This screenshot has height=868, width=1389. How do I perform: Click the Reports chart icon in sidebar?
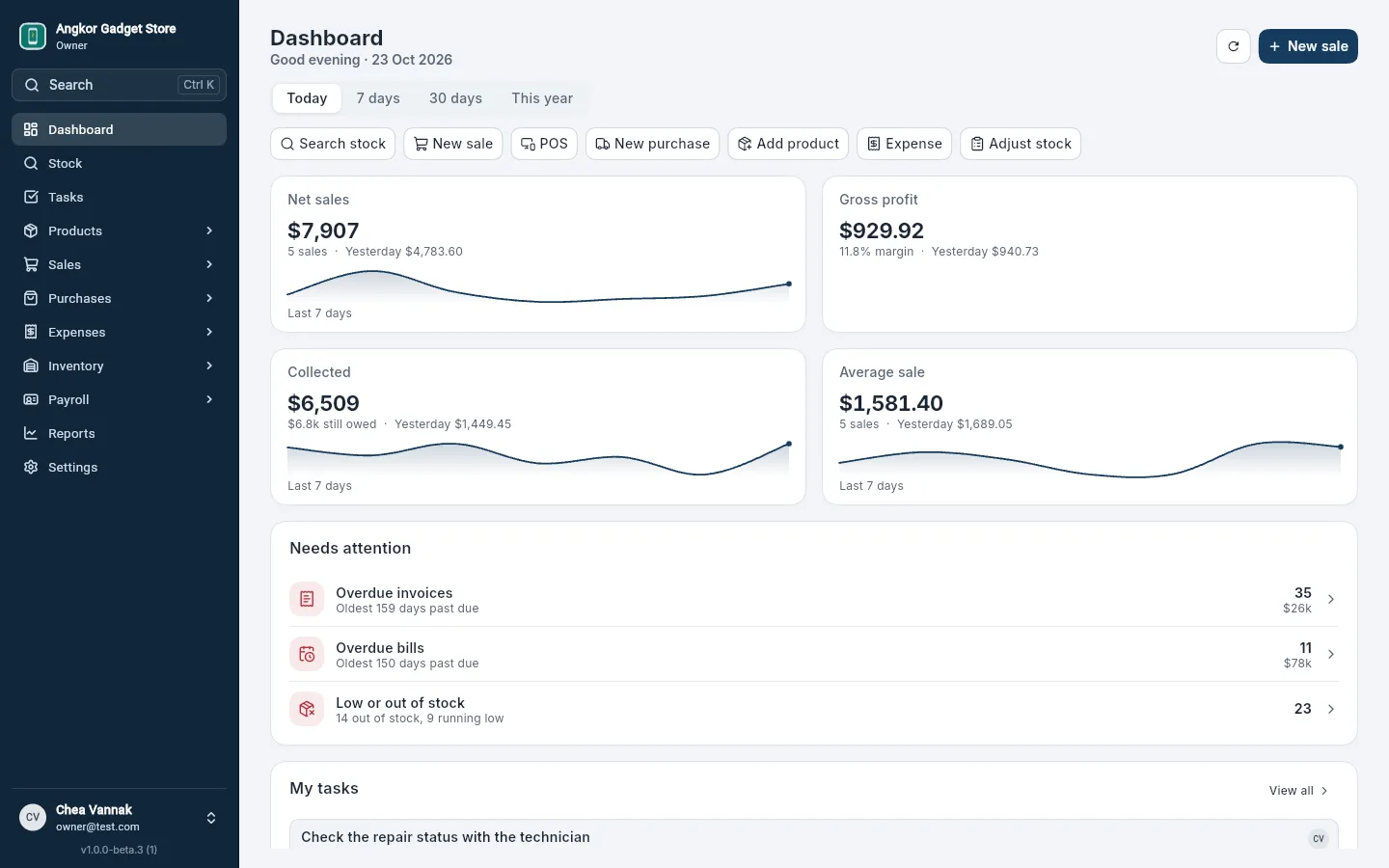(x=31, y=433)
